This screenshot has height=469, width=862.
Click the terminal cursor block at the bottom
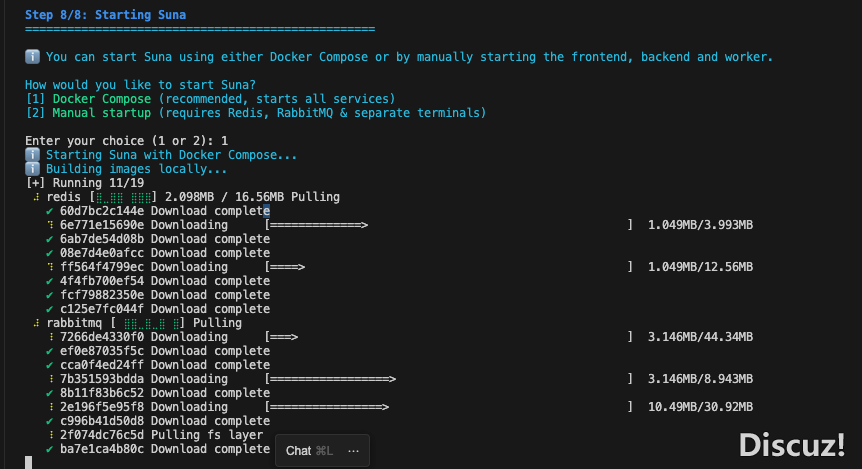(x=29, y=462)
